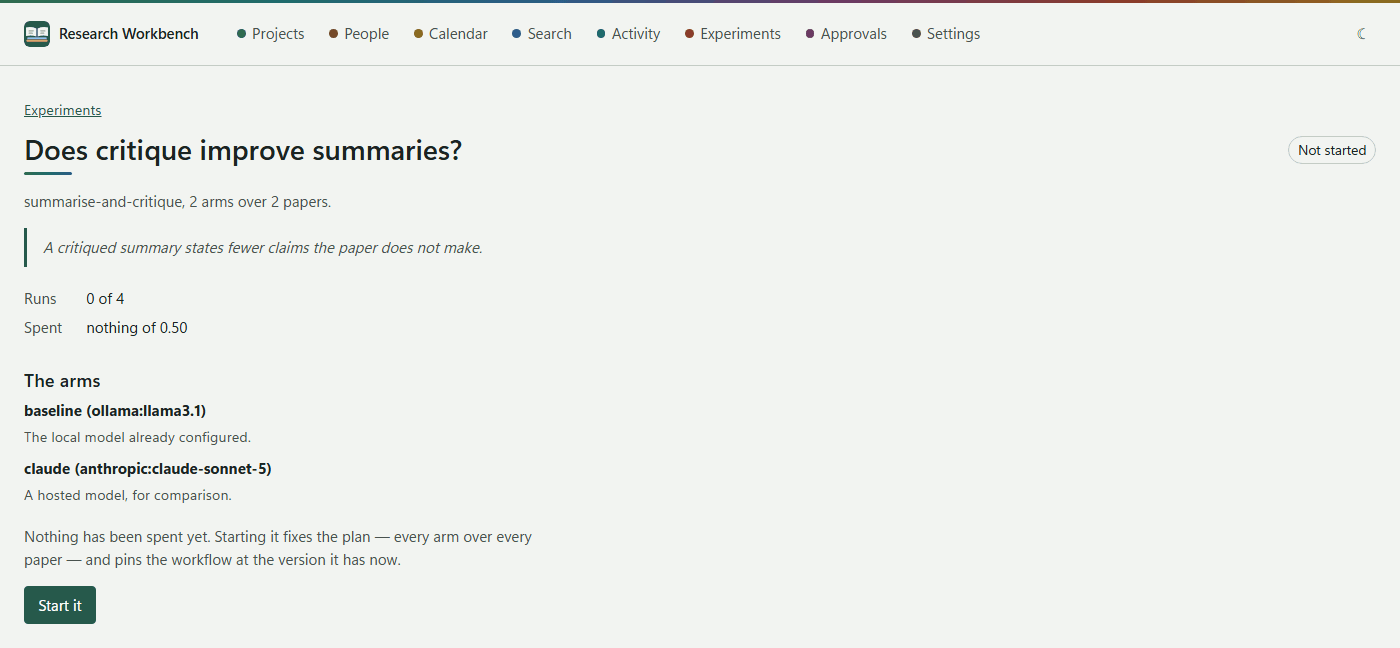Click the purple Approvals dot icon
The image size is (1400, 648).
810,34
